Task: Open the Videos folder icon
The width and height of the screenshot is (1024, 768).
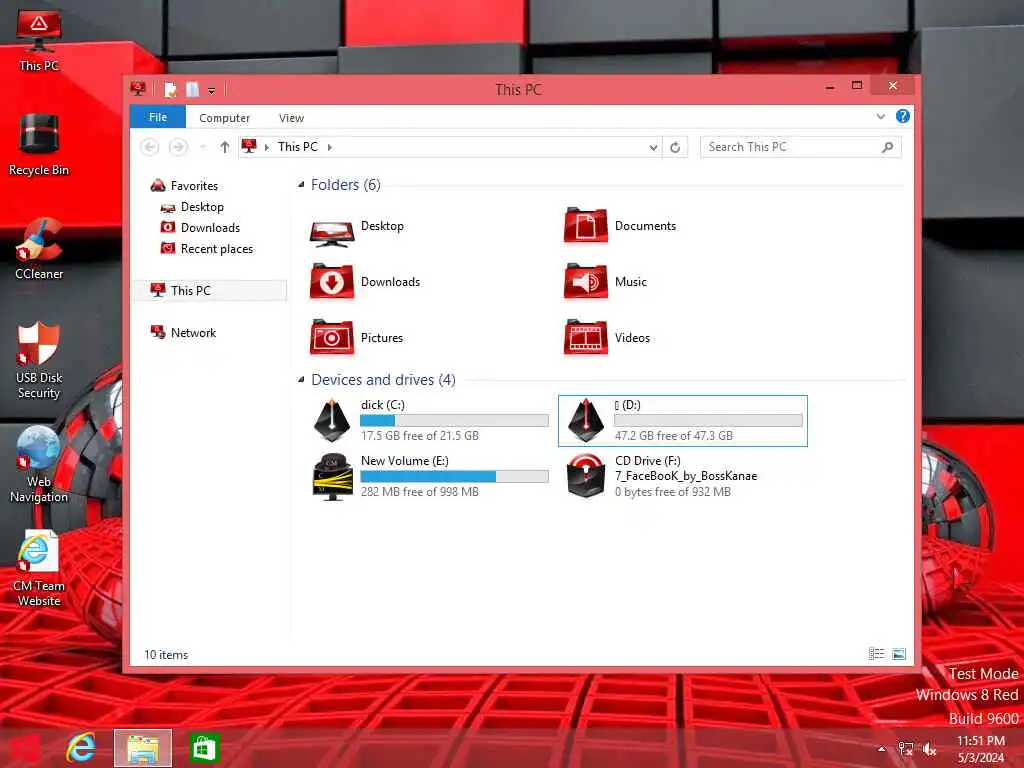Action: pyautogui.click(x=585, y=338)
